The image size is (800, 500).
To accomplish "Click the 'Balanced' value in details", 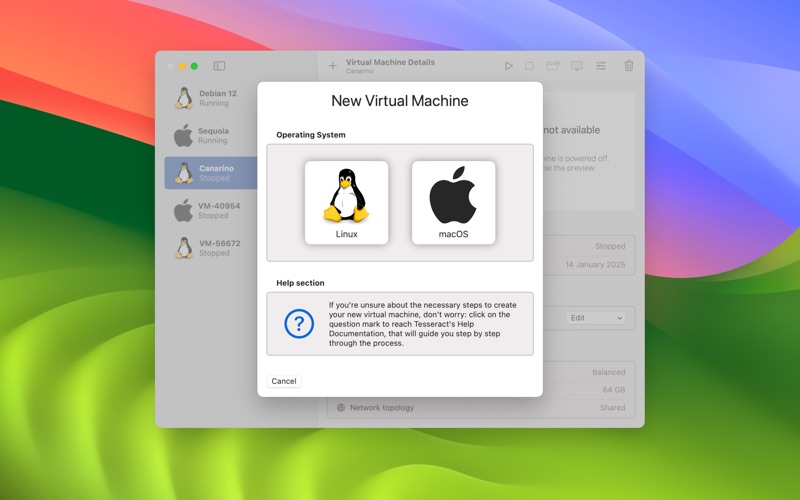I will coord(609,372).
